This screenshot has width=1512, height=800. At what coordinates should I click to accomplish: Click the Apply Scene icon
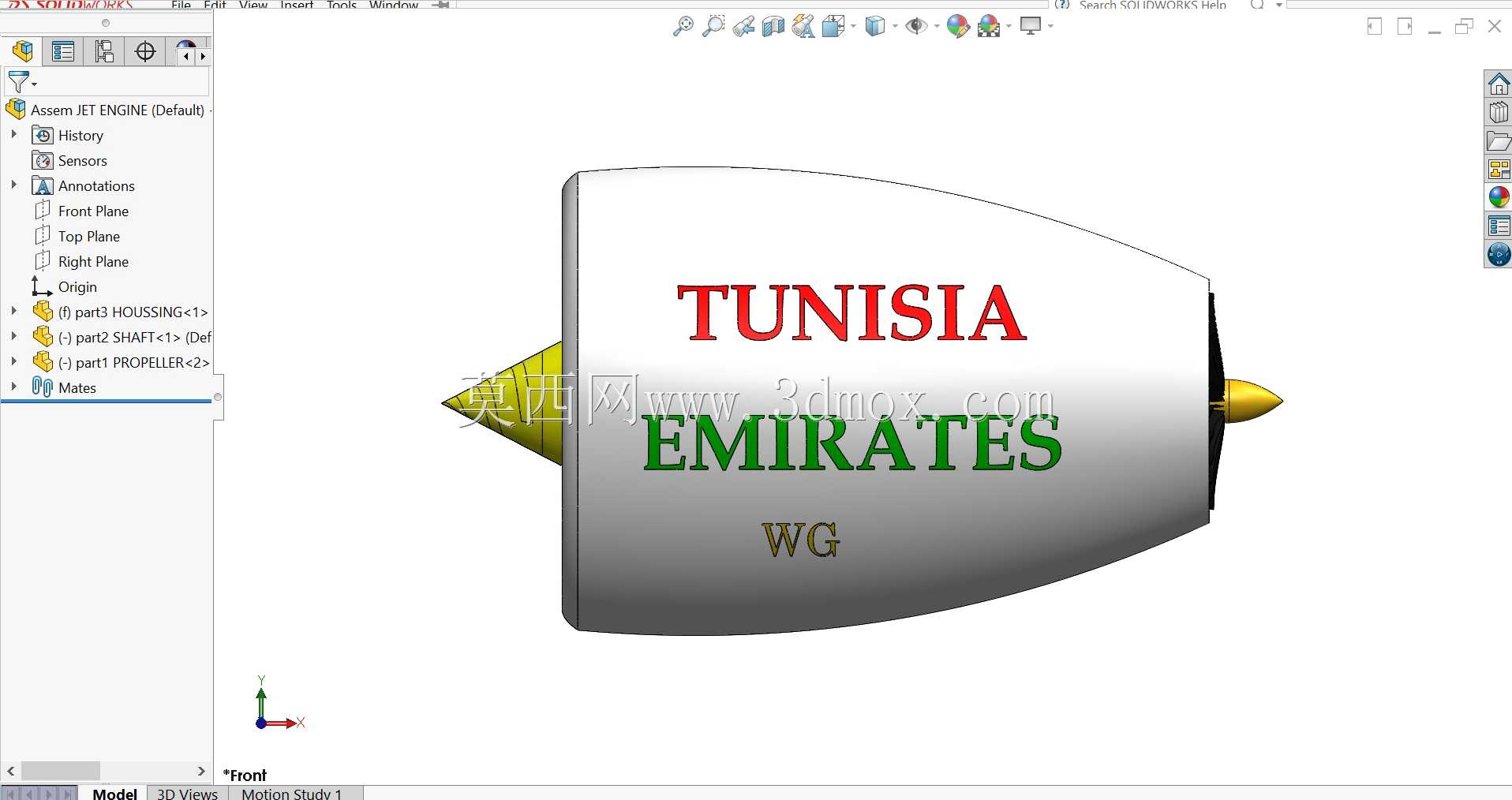(989, 26)
